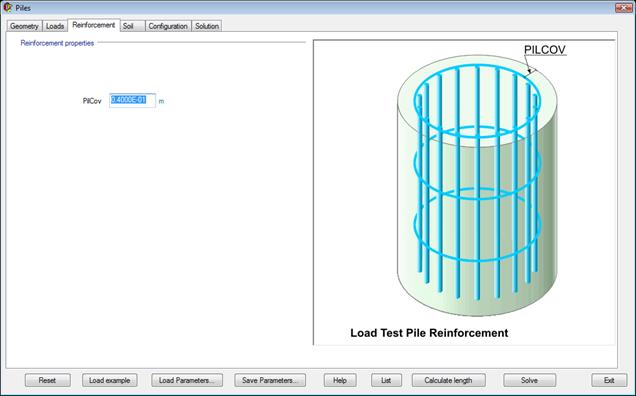Click Save Parameters button
This screenshot has width=636, height=396.
(x=270, y=380)
